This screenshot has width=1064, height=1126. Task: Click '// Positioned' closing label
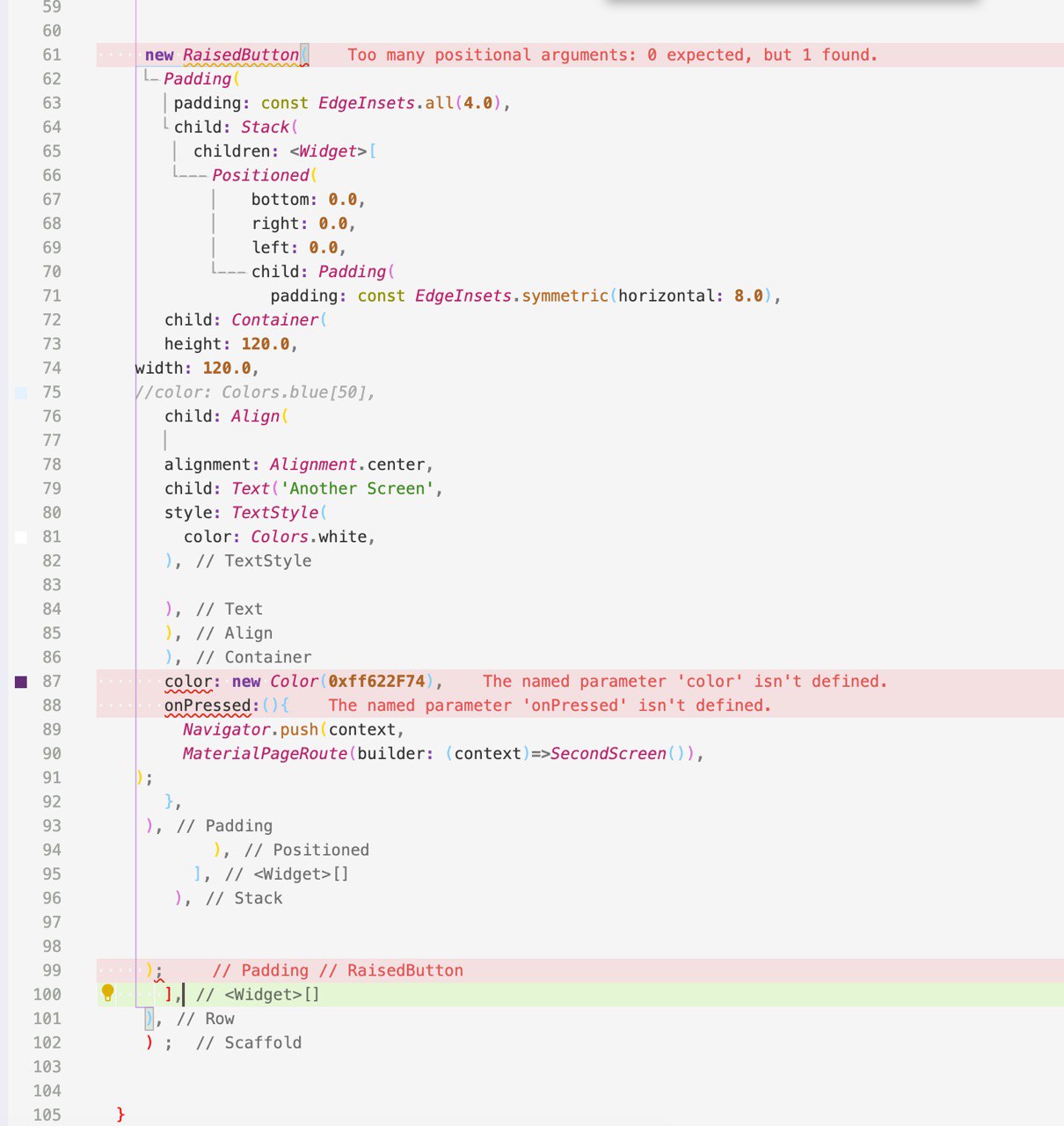(307, 850)
